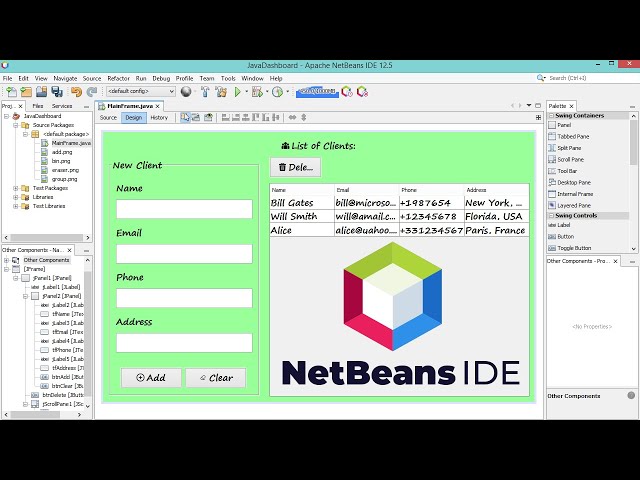Click the first align icon in designer toolbar
This screenshot has height=480, width=640.
pyautogui.click(x=226, y=118)
